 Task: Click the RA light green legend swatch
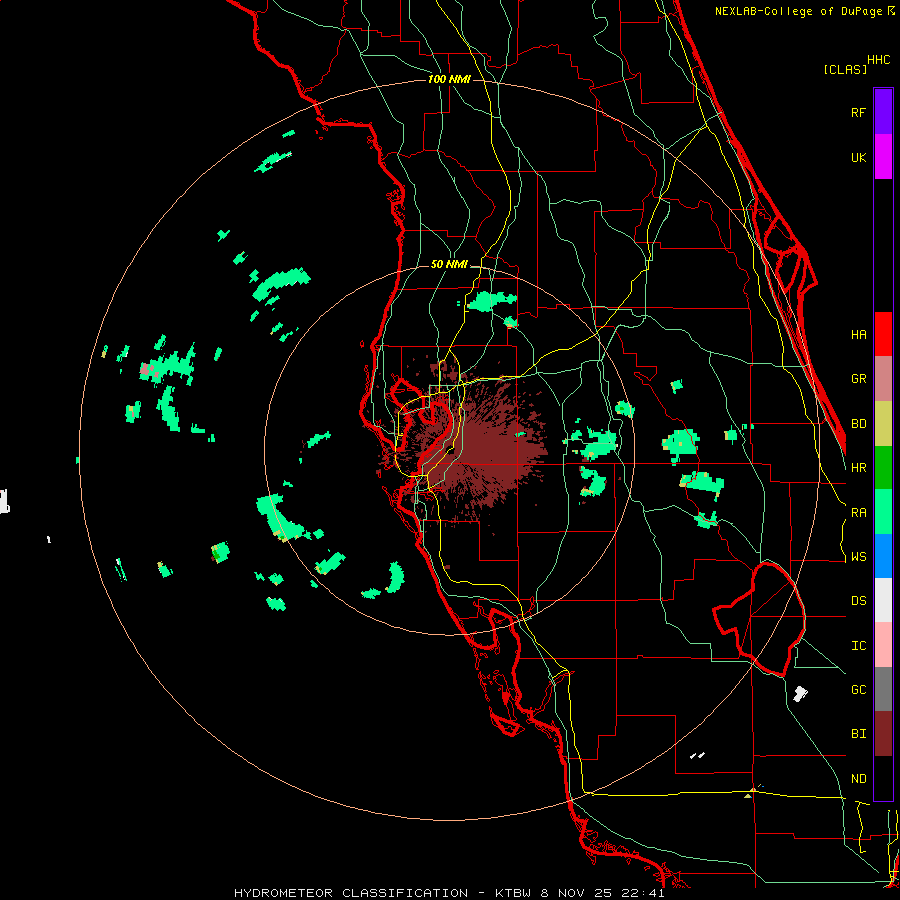click(883, 512)
